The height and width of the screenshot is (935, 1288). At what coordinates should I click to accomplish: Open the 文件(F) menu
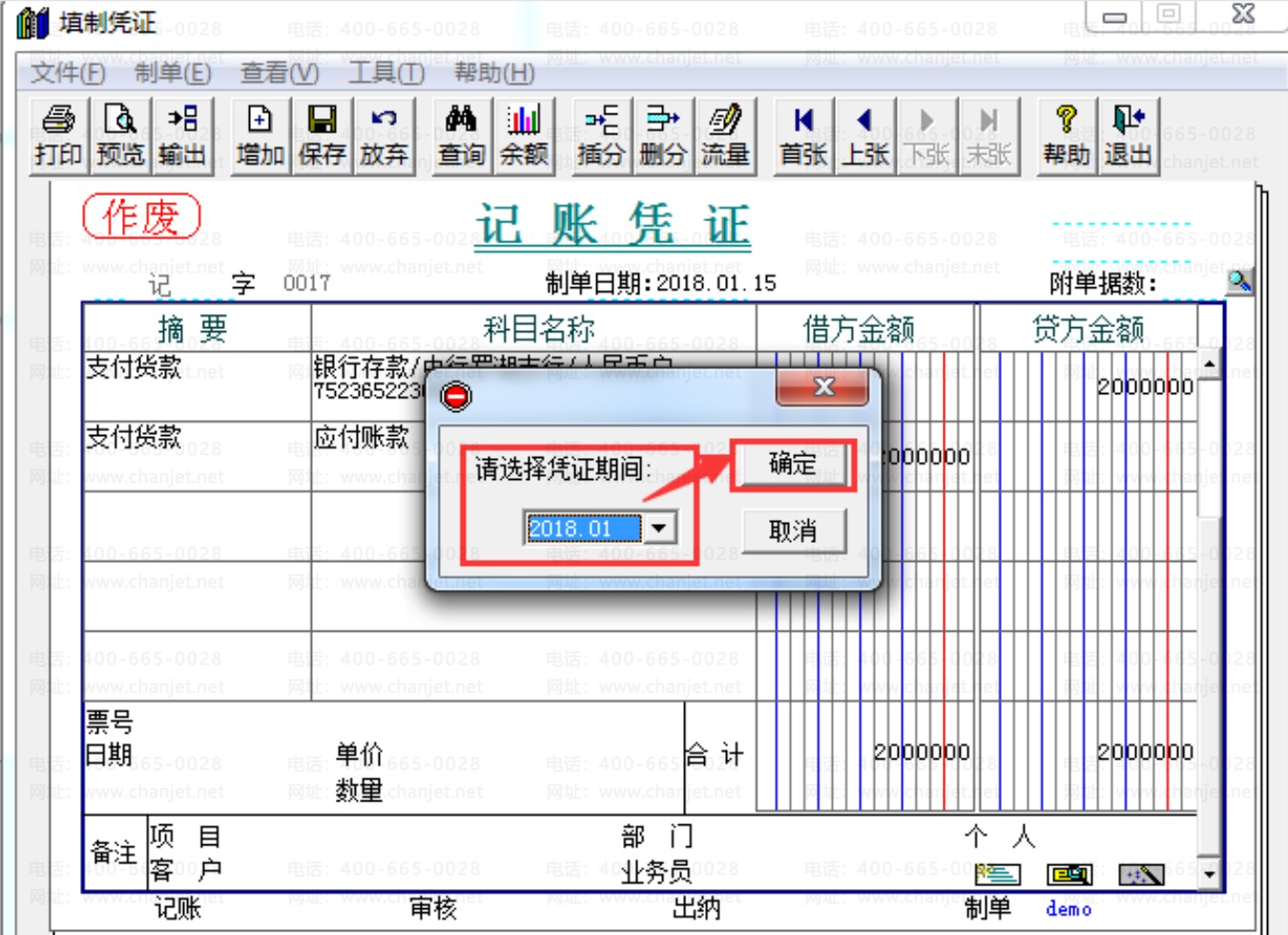[68, 73]
